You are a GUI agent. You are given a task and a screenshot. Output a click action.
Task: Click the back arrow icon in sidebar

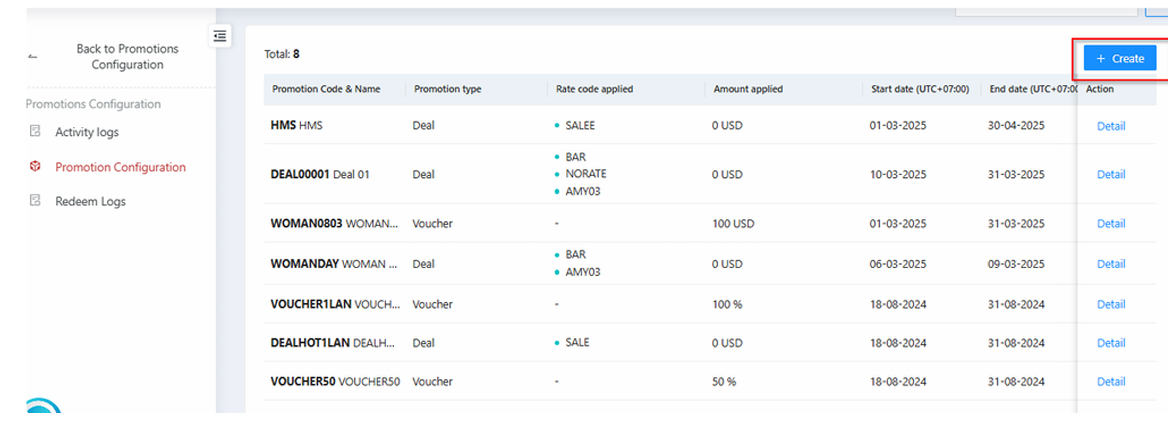32,57
